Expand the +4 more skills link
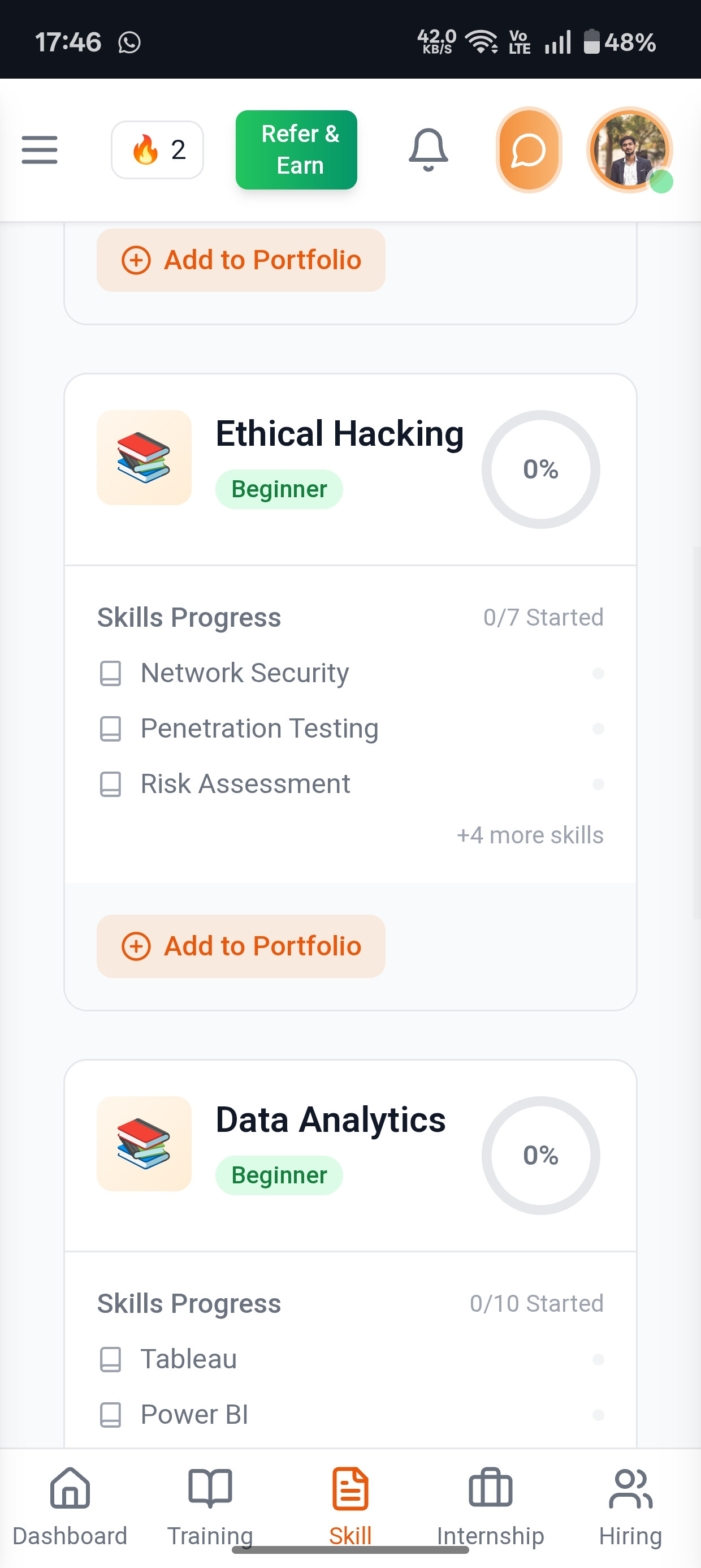Viewport: 701px width, 1568px height. 530,835
